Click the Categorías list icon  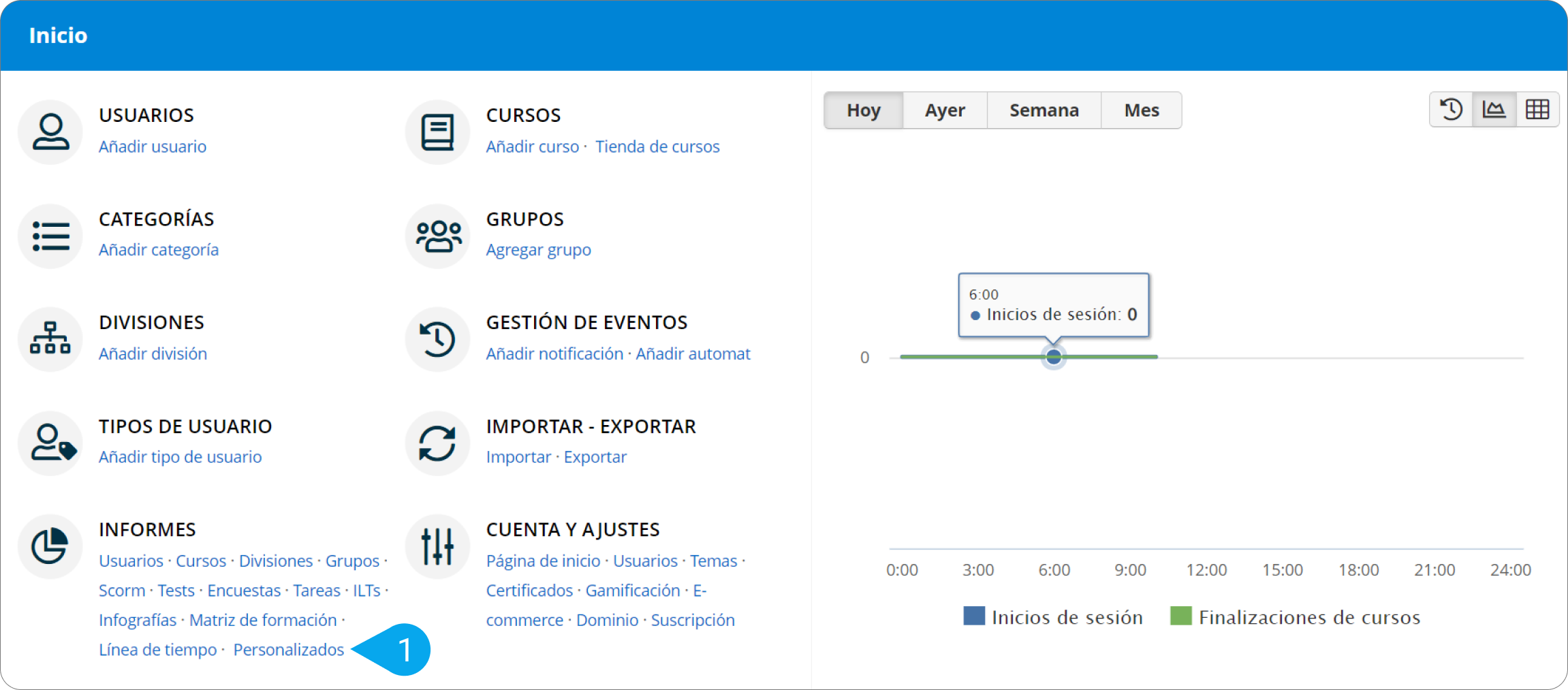click(x=50, y=236)
